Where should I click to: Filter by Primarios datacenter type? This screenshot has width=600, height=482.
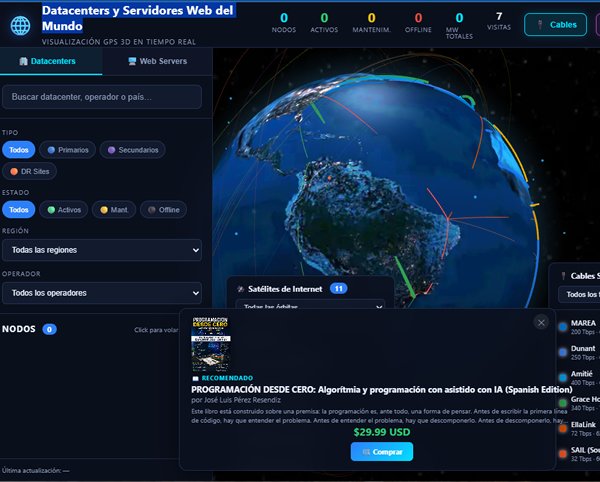tap(68, 150)
